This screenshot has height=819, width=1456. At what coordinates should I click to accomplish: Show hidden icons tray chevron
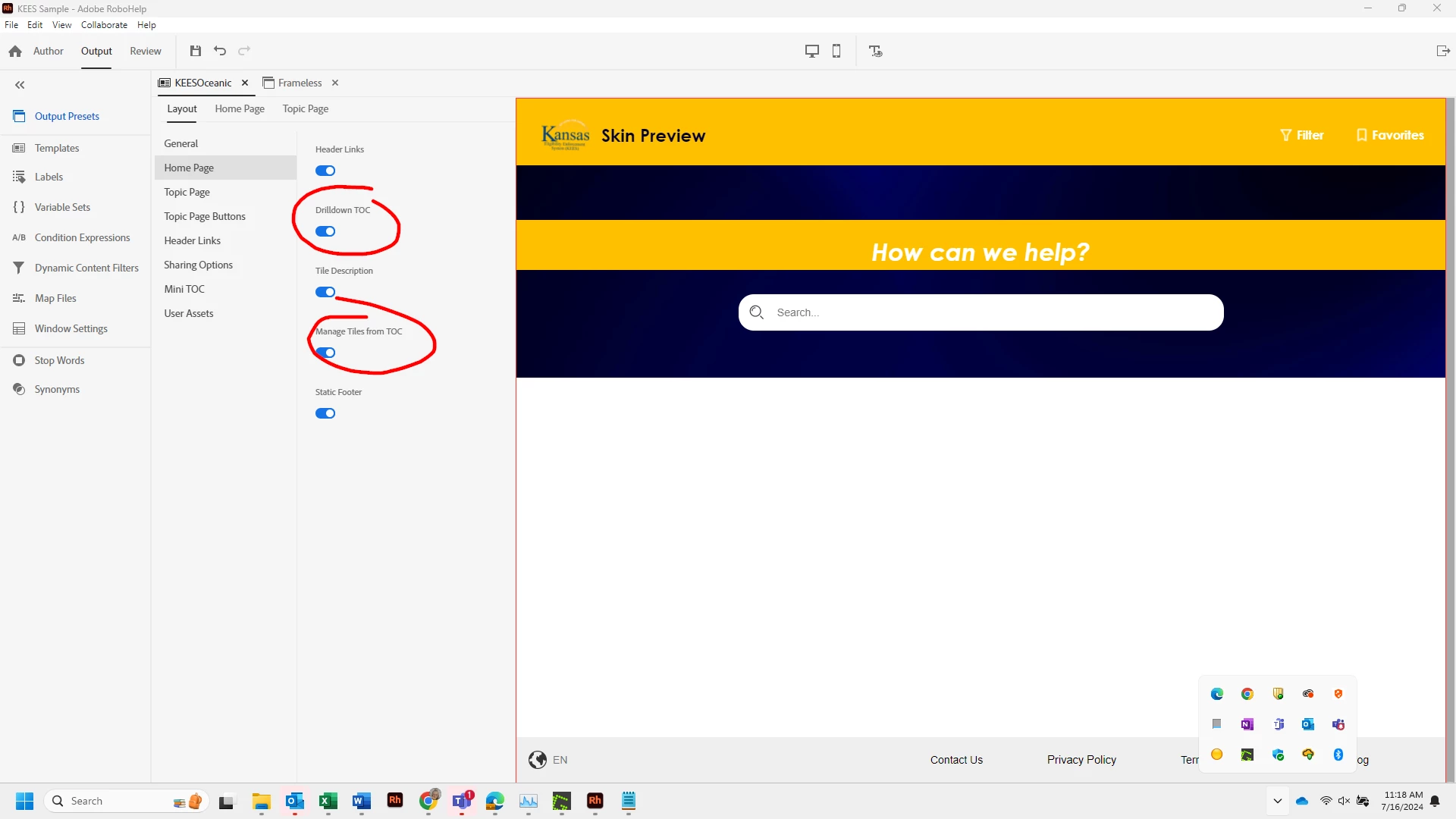tap(1277, 801)
